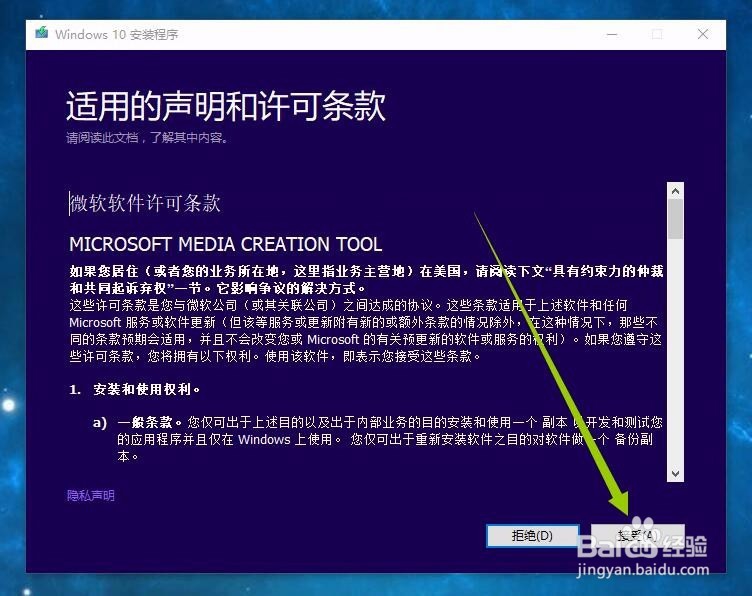Click the 接受(A) accept button
The height and width of the screenshot is (596, 752).
(637, 535)
